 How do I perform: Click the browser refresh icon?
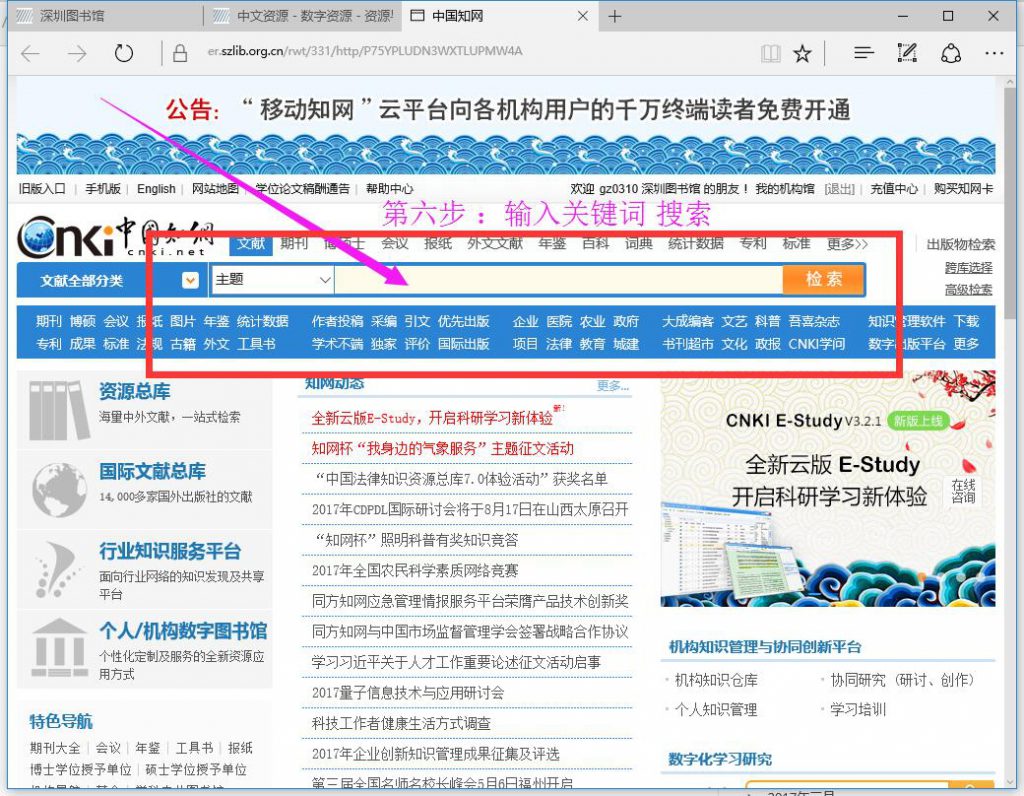pyautogui.click(x=124, y=53)
